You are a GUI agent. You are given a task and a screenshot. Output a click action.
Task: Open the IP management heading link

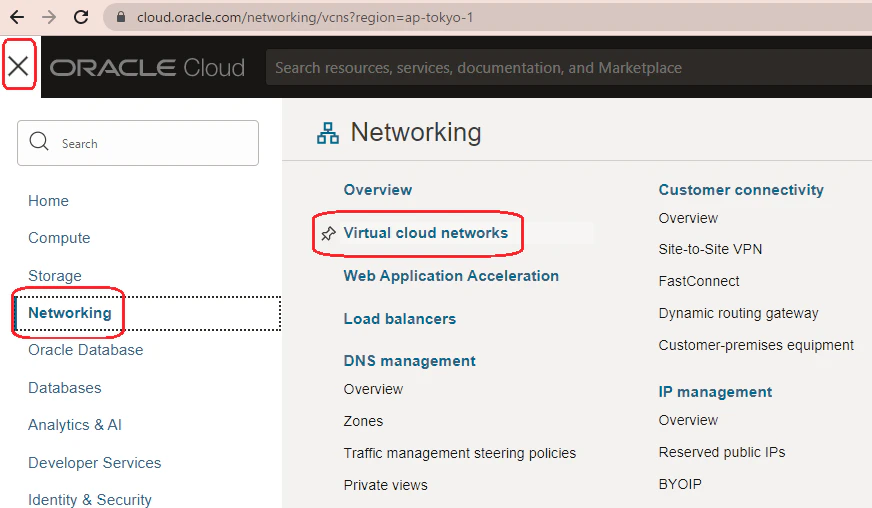coord(715,392)
